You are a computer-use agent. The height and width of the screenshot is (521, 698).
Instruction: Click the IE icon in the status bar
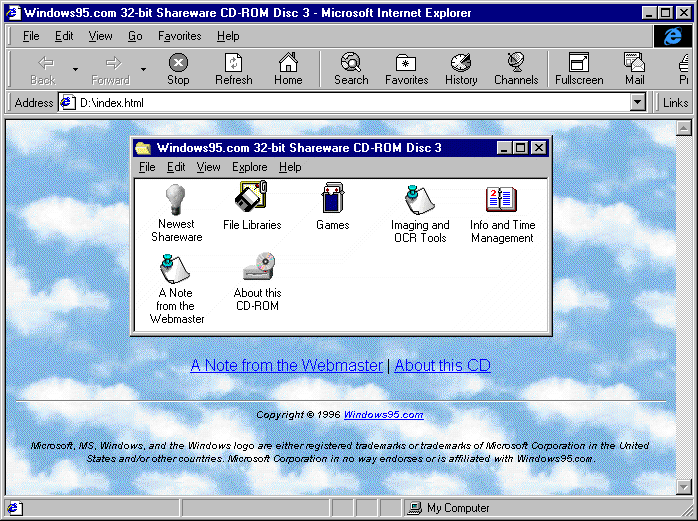13,508
